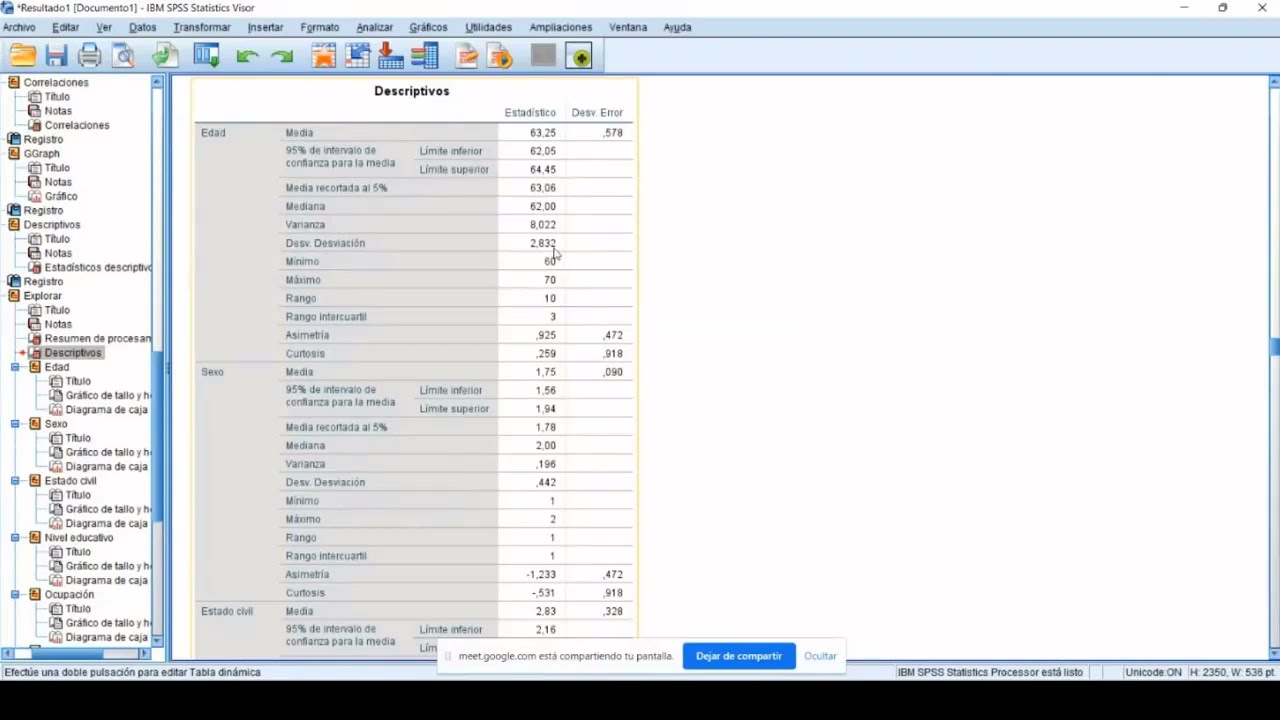
Task: Click the Correlaciones node book icon
Action: (14, 82)
